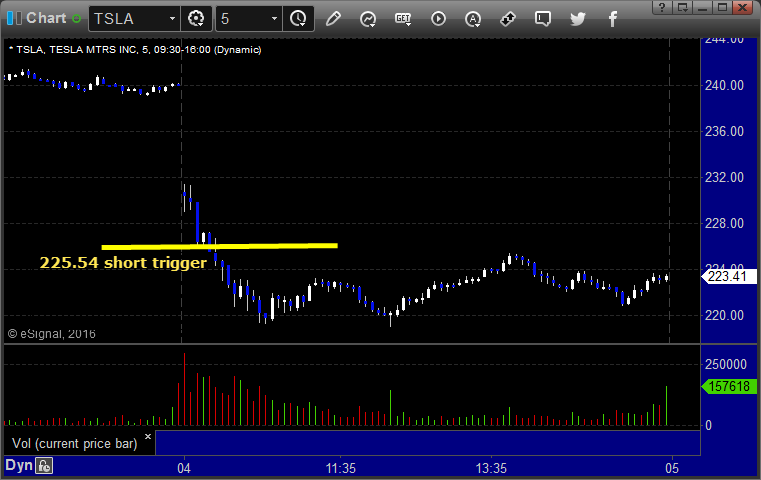The height and width of the screenshot is (480, 761).
Task: Select the Vol (current price bar) label
Action: click(x=75, y=444)
